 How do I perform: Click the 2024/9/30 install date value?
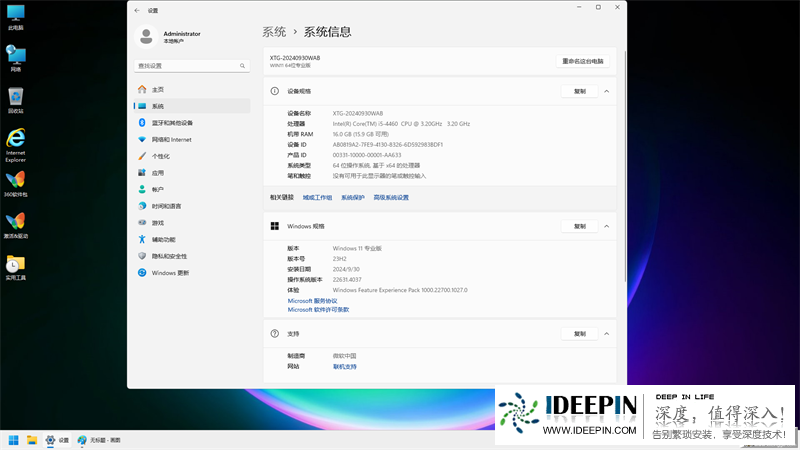click(346, 269)
